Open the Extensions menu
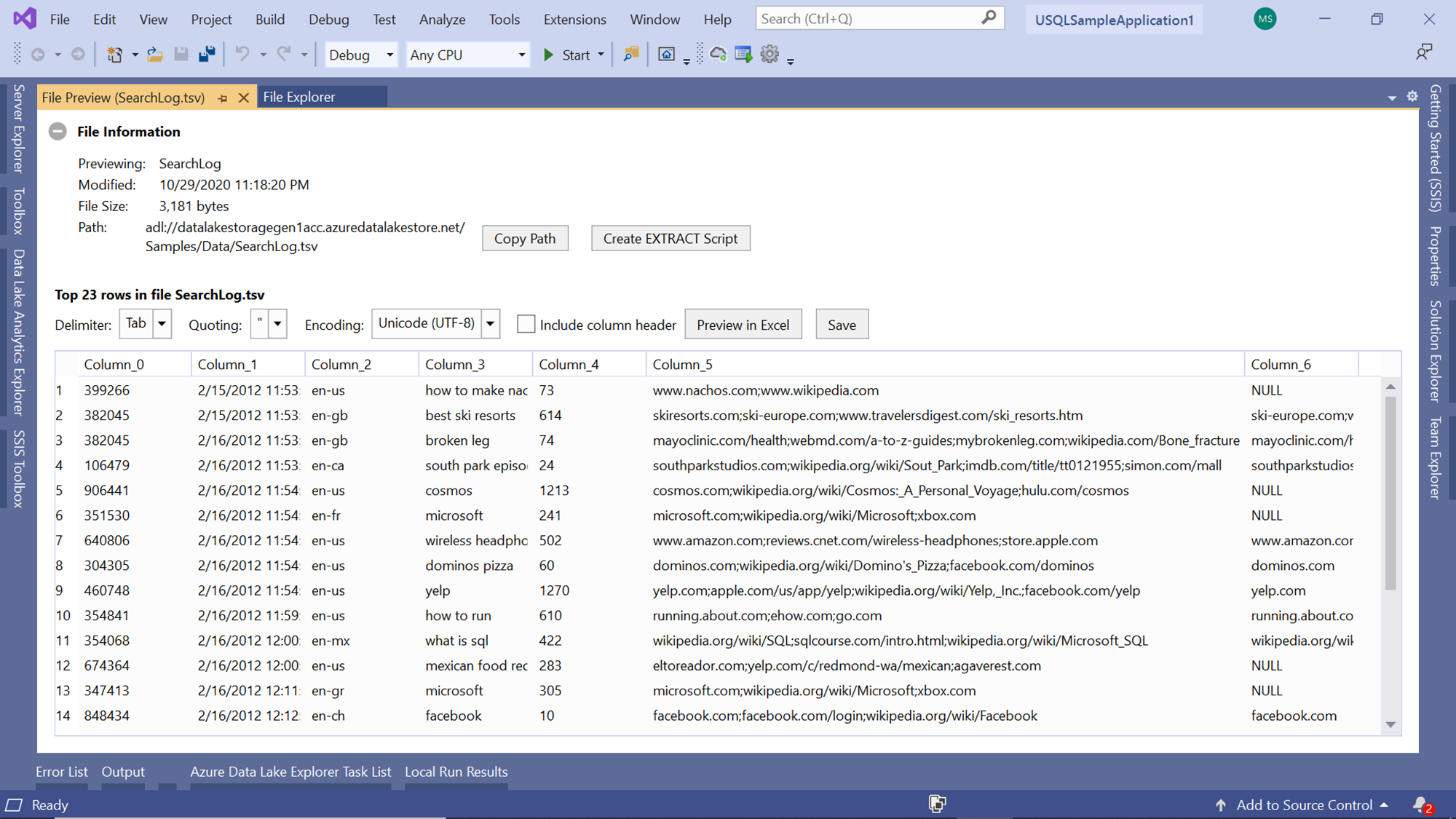The height and width of the screenshot is (819, 1456). (x=574, y=20)
